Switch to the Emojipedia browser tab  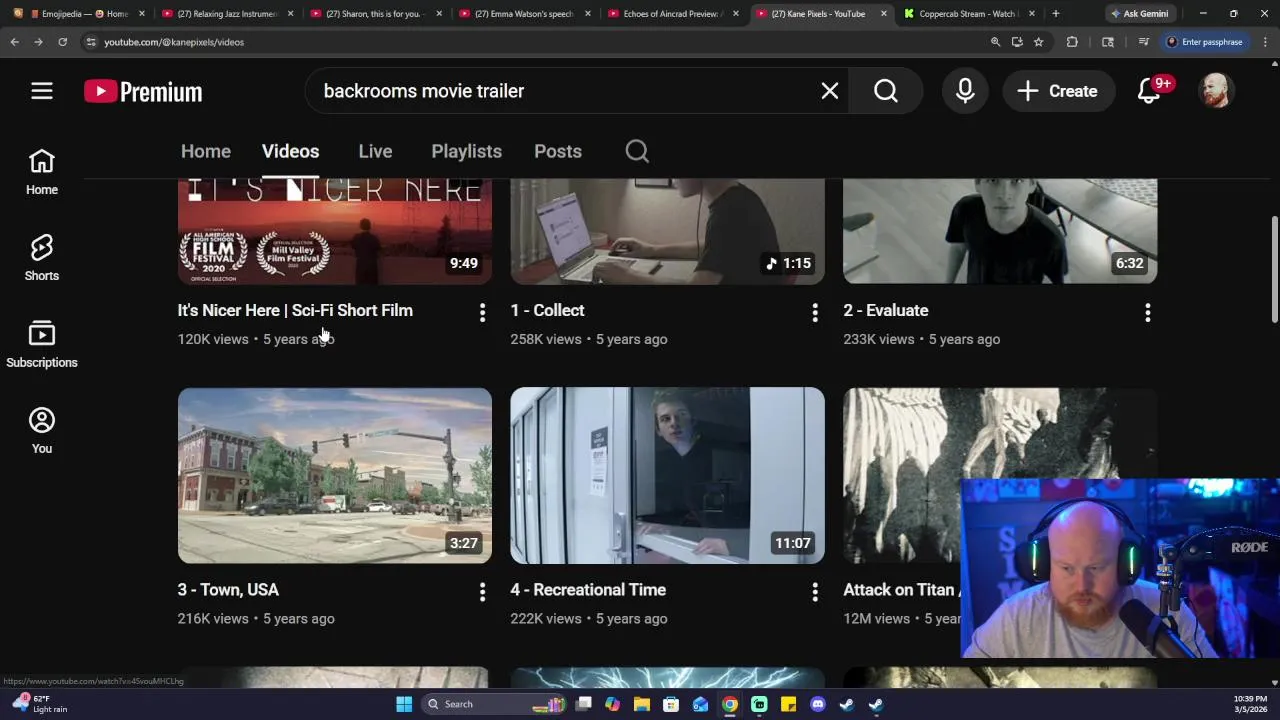(78, 14)
